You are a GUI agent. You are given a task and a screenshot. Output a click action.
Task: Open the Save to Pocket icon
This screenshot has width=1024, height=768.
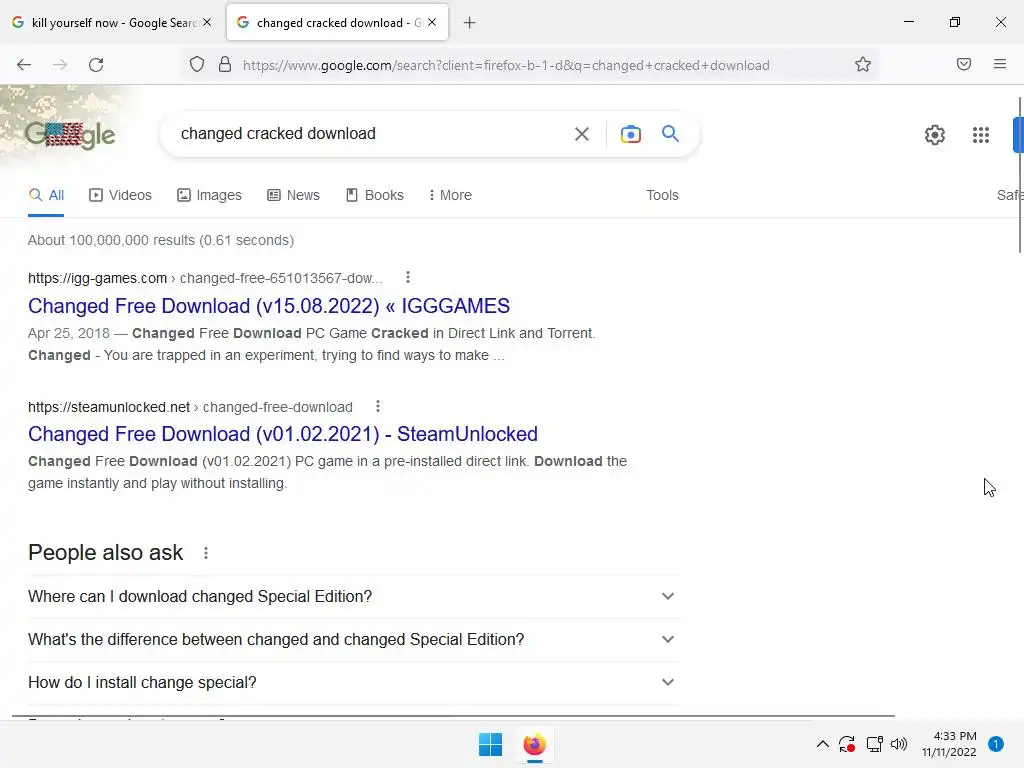[964, 64]
